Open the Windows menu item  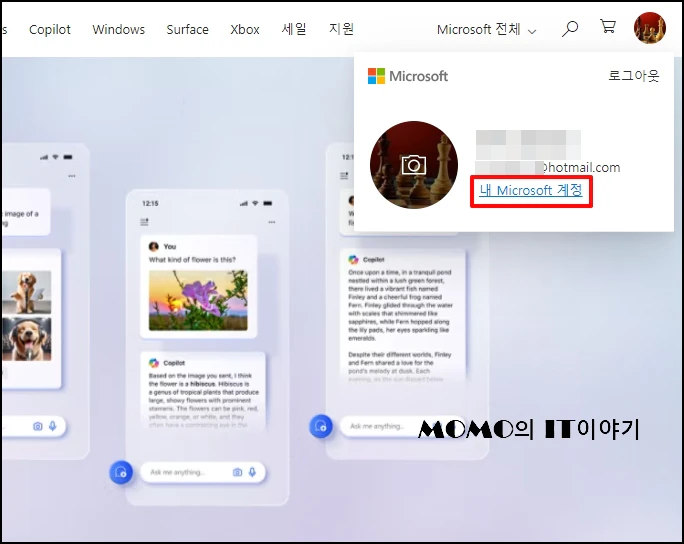119,30
